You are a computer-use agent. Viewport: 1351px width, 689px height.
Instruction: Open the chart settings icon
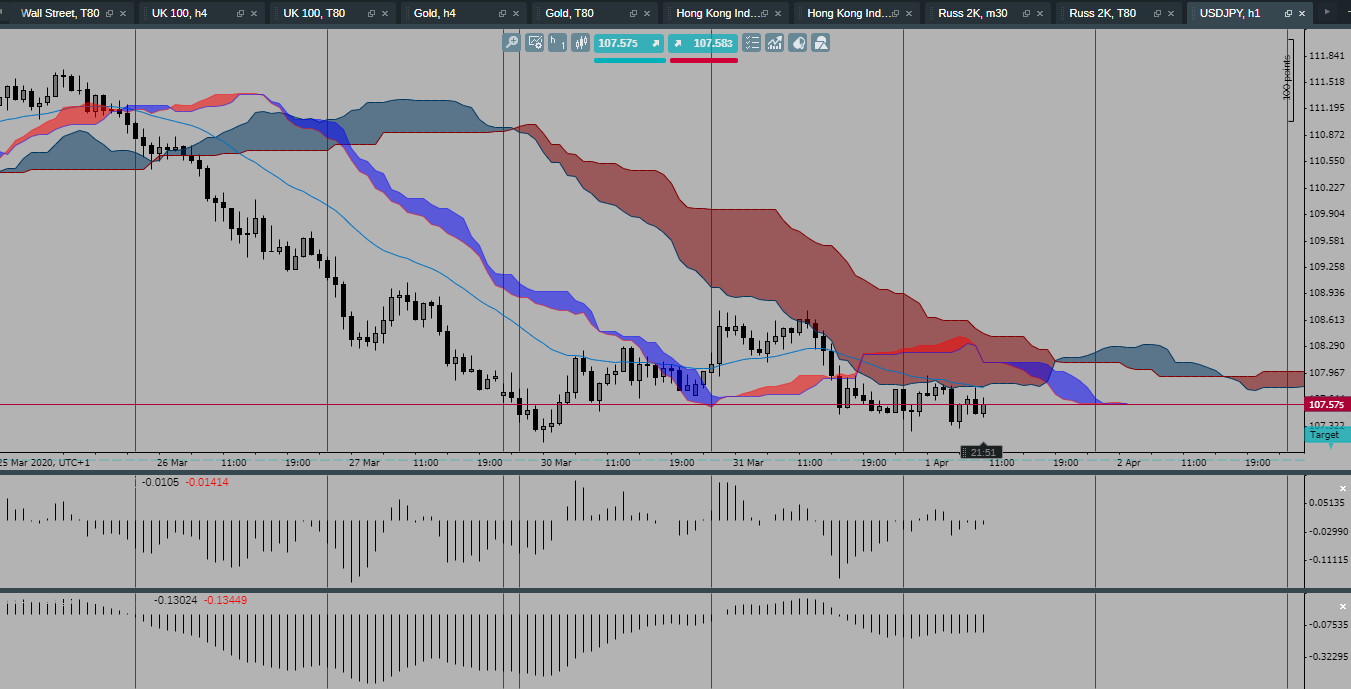coord(535,43)
